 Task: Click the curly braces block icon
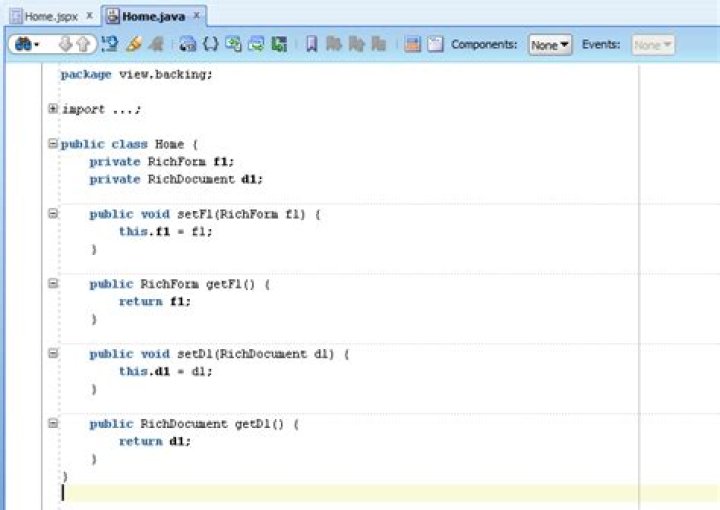point(211,45)
